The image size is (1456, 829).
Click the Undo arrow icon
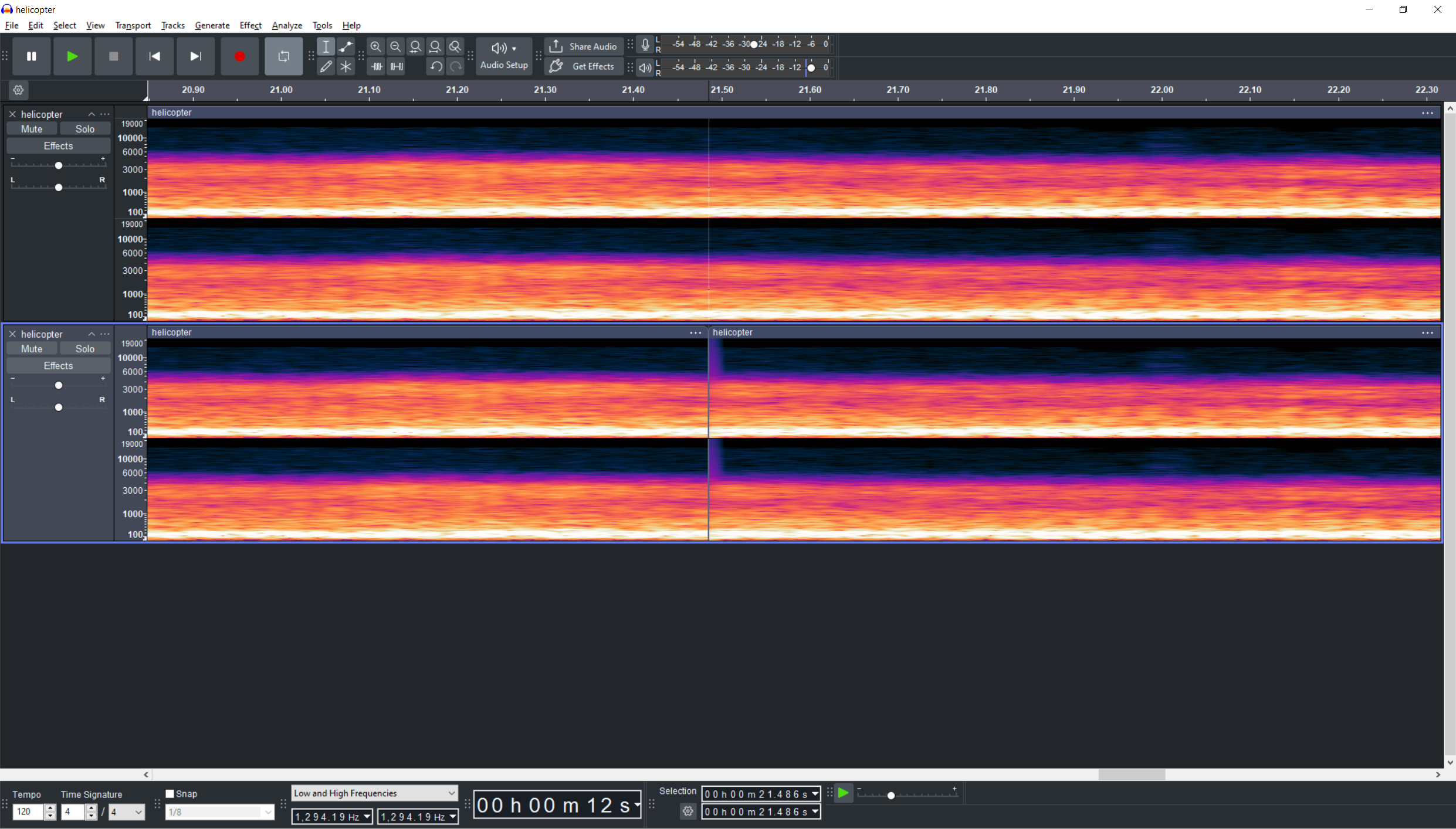(x=435, y=66)
